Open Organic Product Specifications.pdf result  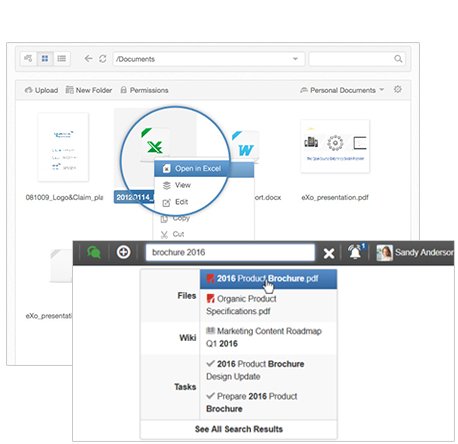click(268, 305)
